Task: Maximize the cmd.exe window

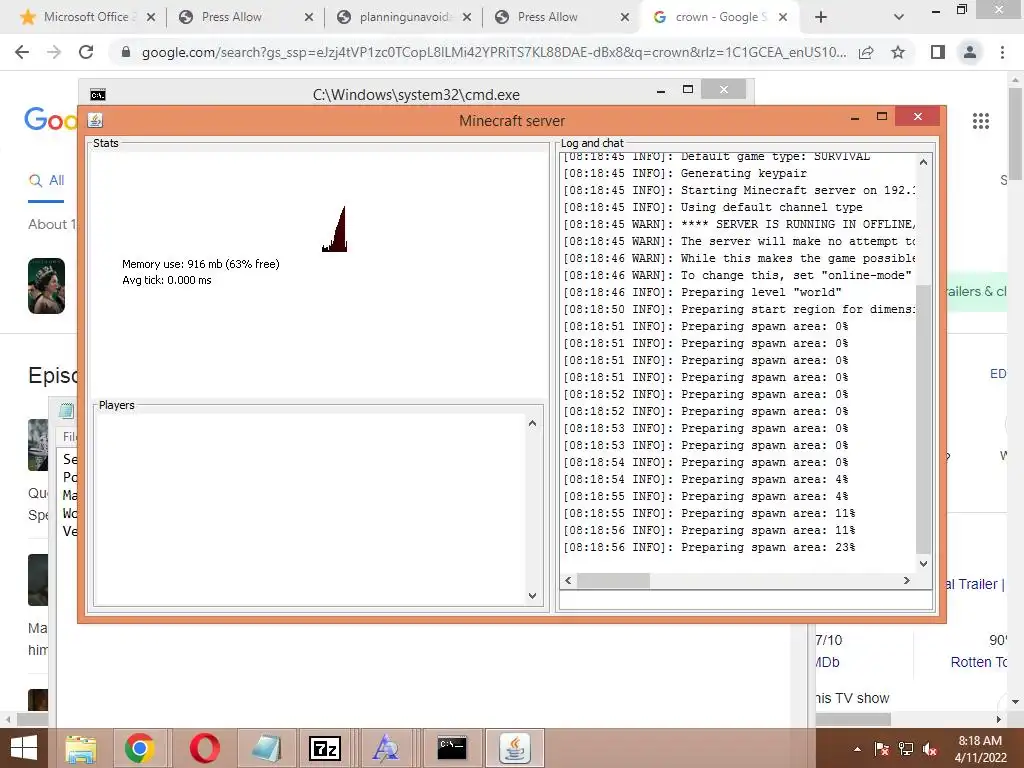Action: pyautogui.click(x=688, y=89)
